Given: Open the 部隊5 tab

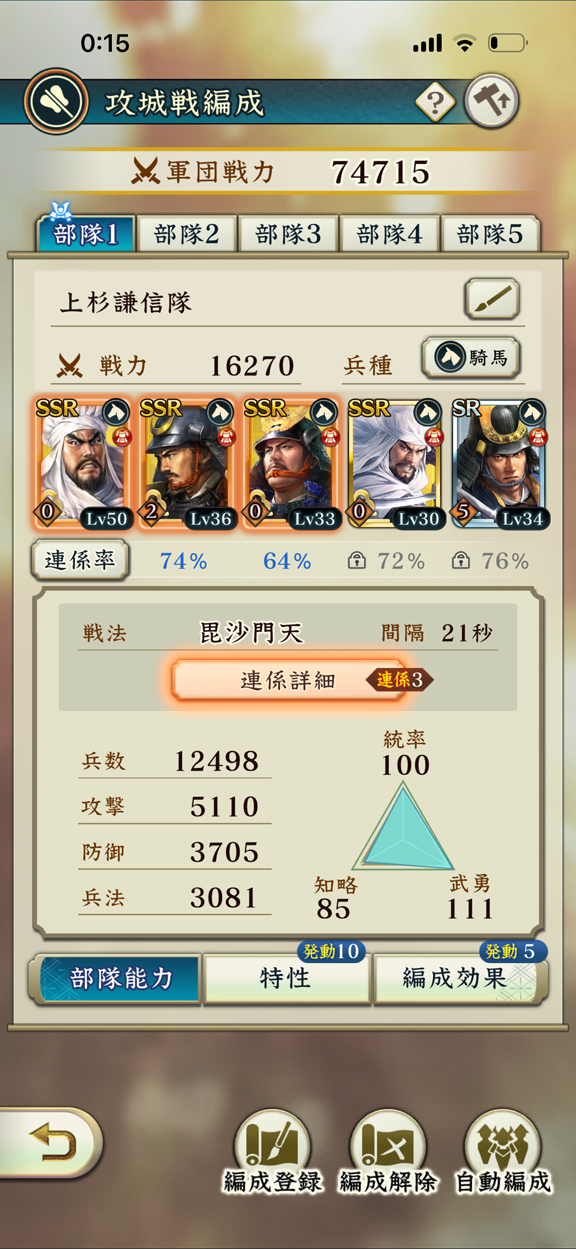Looking at the screenshot, I should coord(490,235).
